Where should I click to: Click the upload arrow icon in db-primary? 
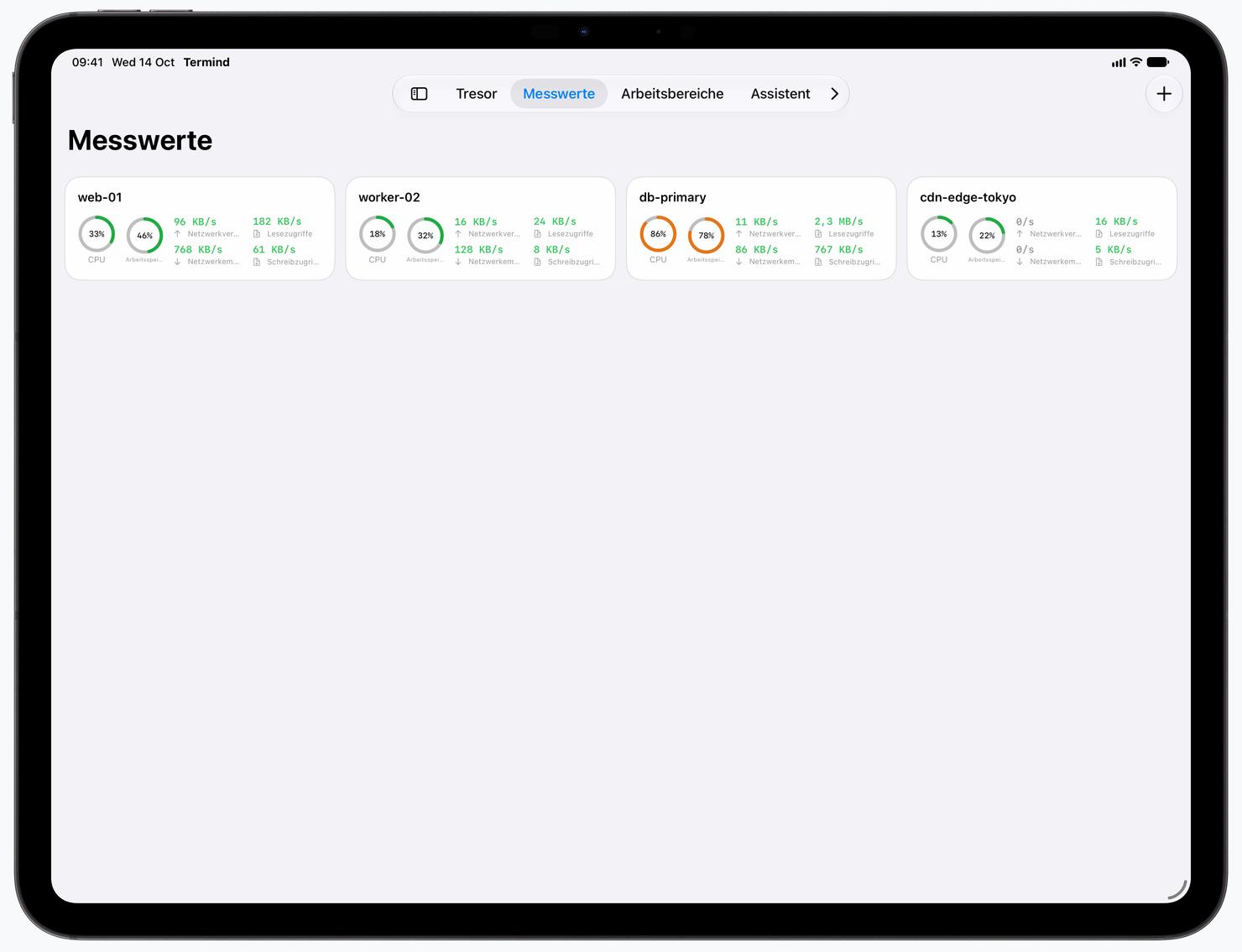click(x=738, y=234)
